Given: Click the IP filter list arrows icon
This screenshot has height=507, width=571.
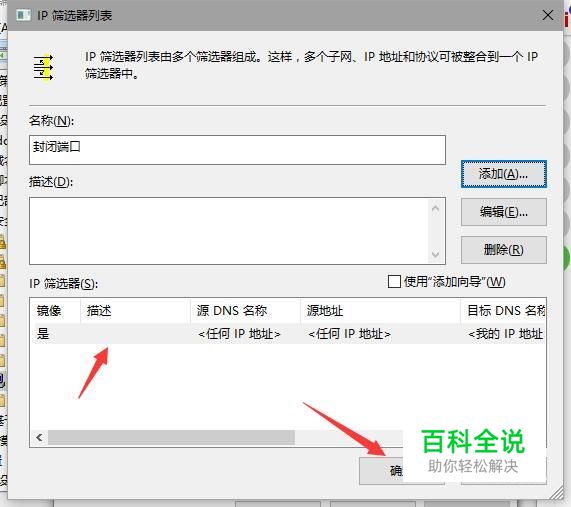Looking at the screenshot, I should point(43,68).
